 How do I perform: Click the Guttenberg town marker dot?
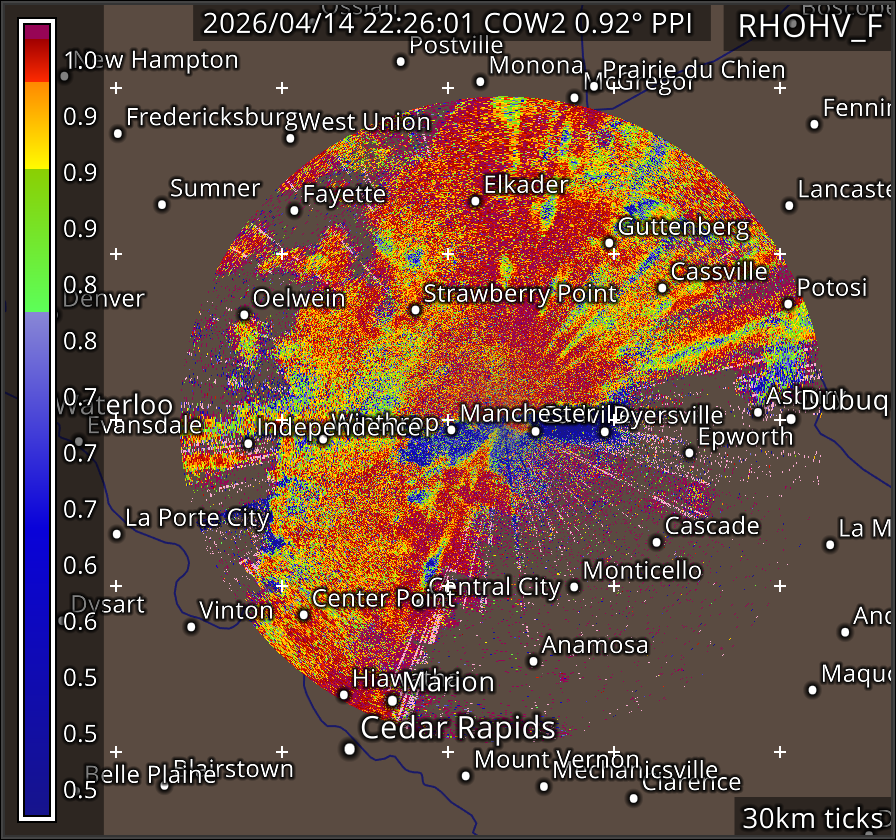pyautogui.click(x=609, y=243)
